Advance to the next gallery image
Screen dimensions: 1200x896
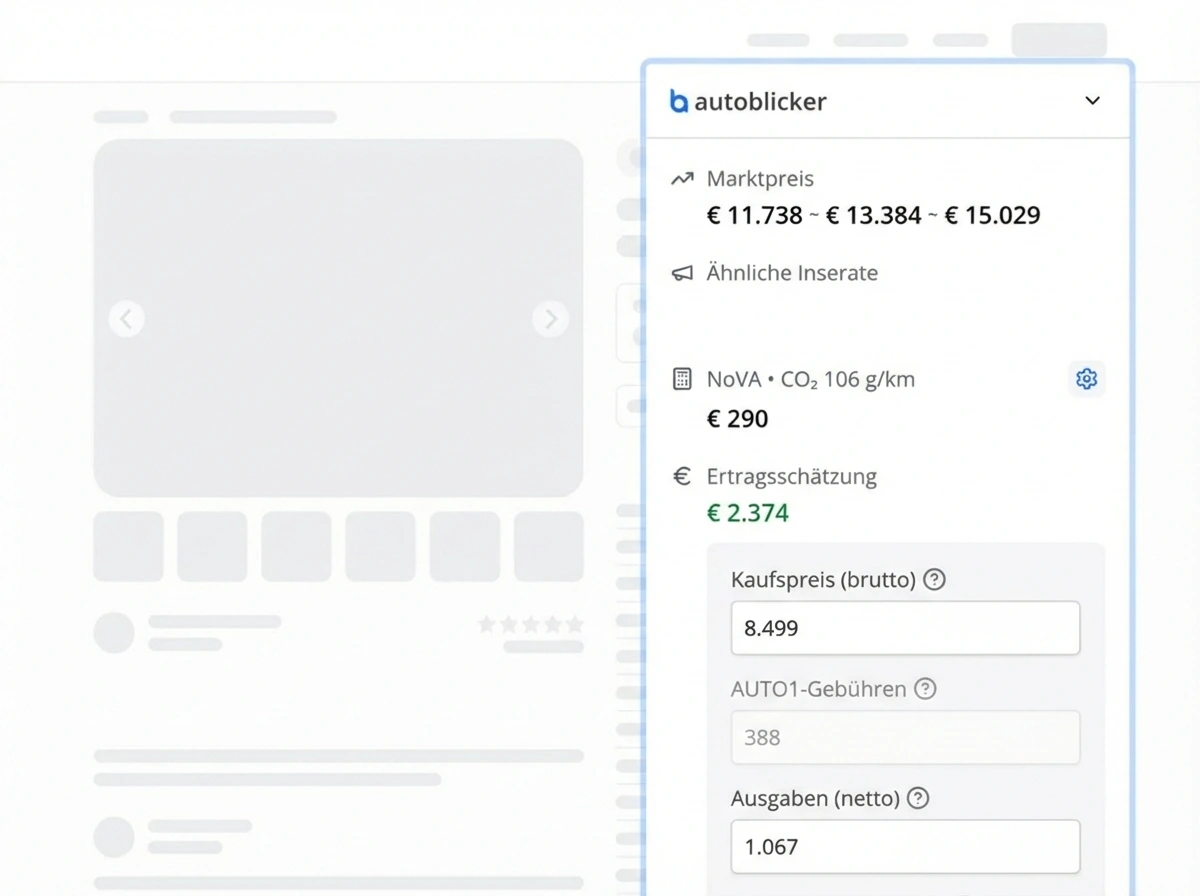pos(550,319)
